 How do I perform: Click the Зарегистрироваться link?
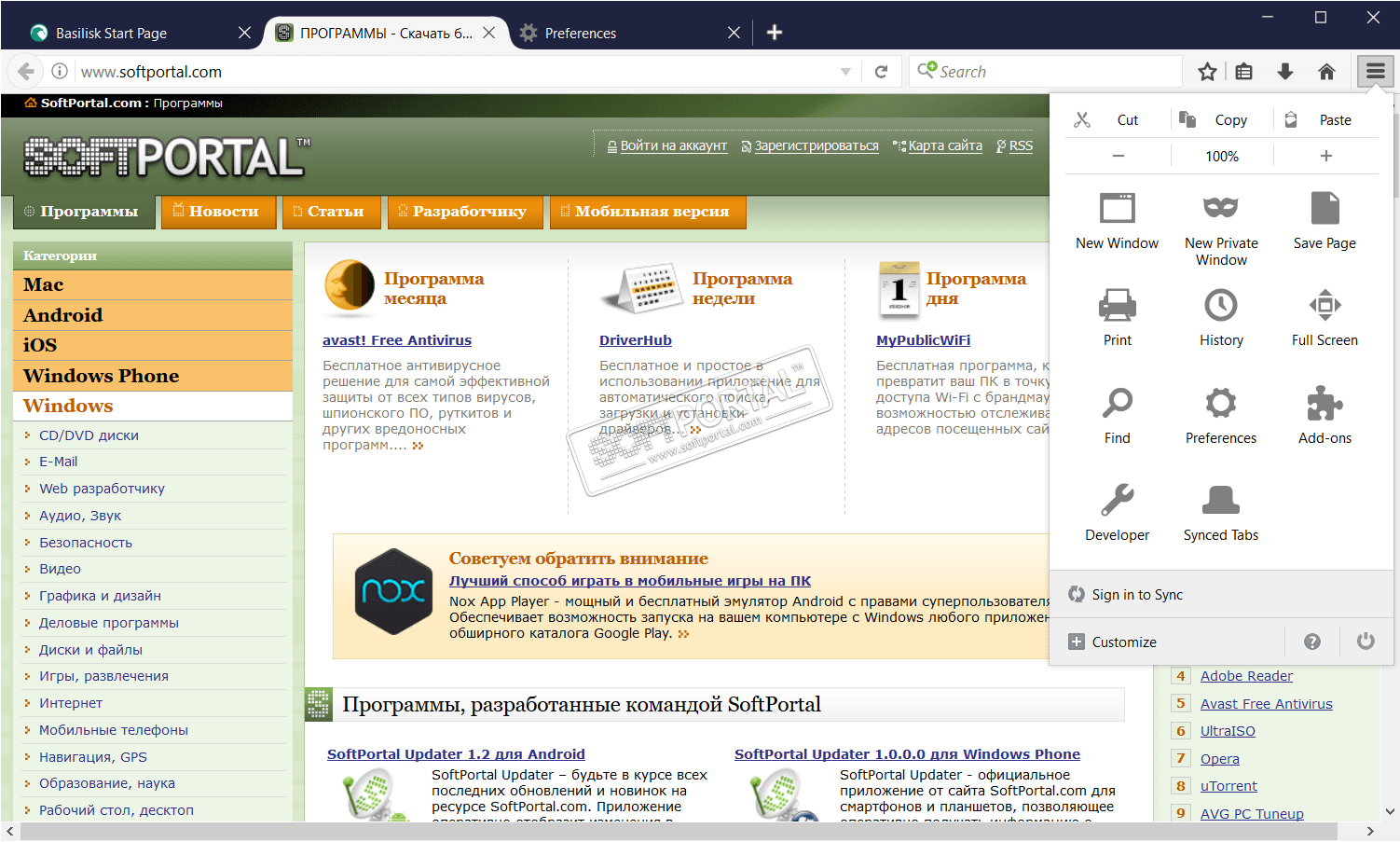click(x=816, y=145)
